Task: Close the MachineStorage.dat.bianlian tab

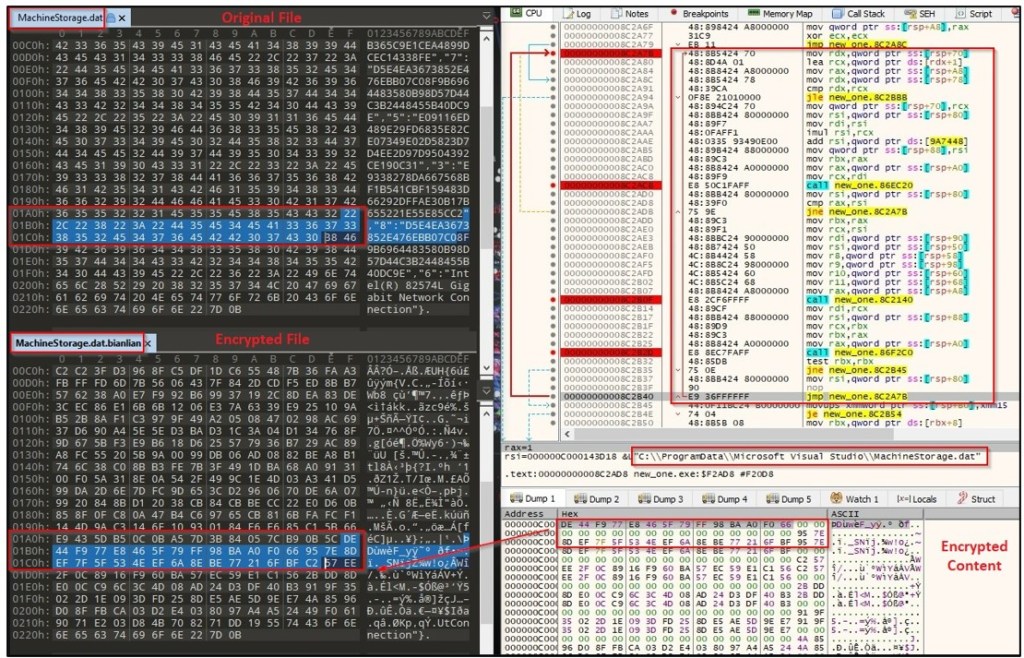Action: tap(148, 343)
